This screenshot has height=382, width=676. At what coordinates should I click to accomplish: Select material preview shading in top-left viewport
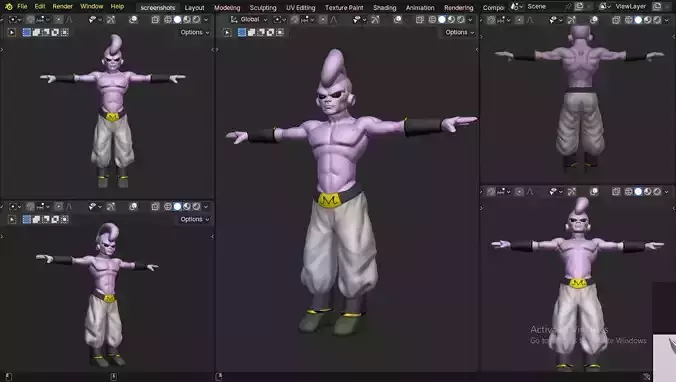pos(187,19)
